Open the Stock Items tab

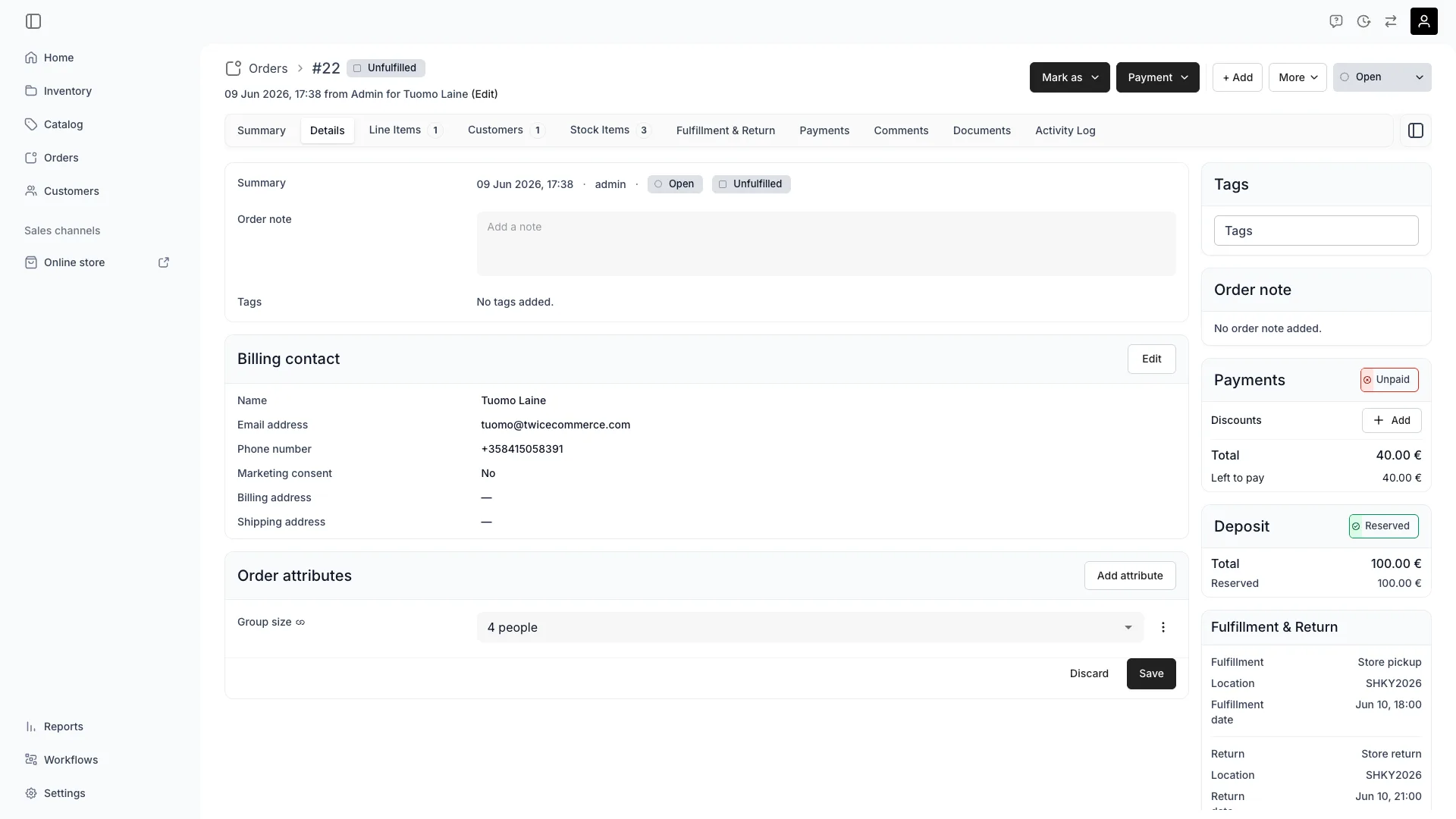pyautogui.click(x=610, y=130)
